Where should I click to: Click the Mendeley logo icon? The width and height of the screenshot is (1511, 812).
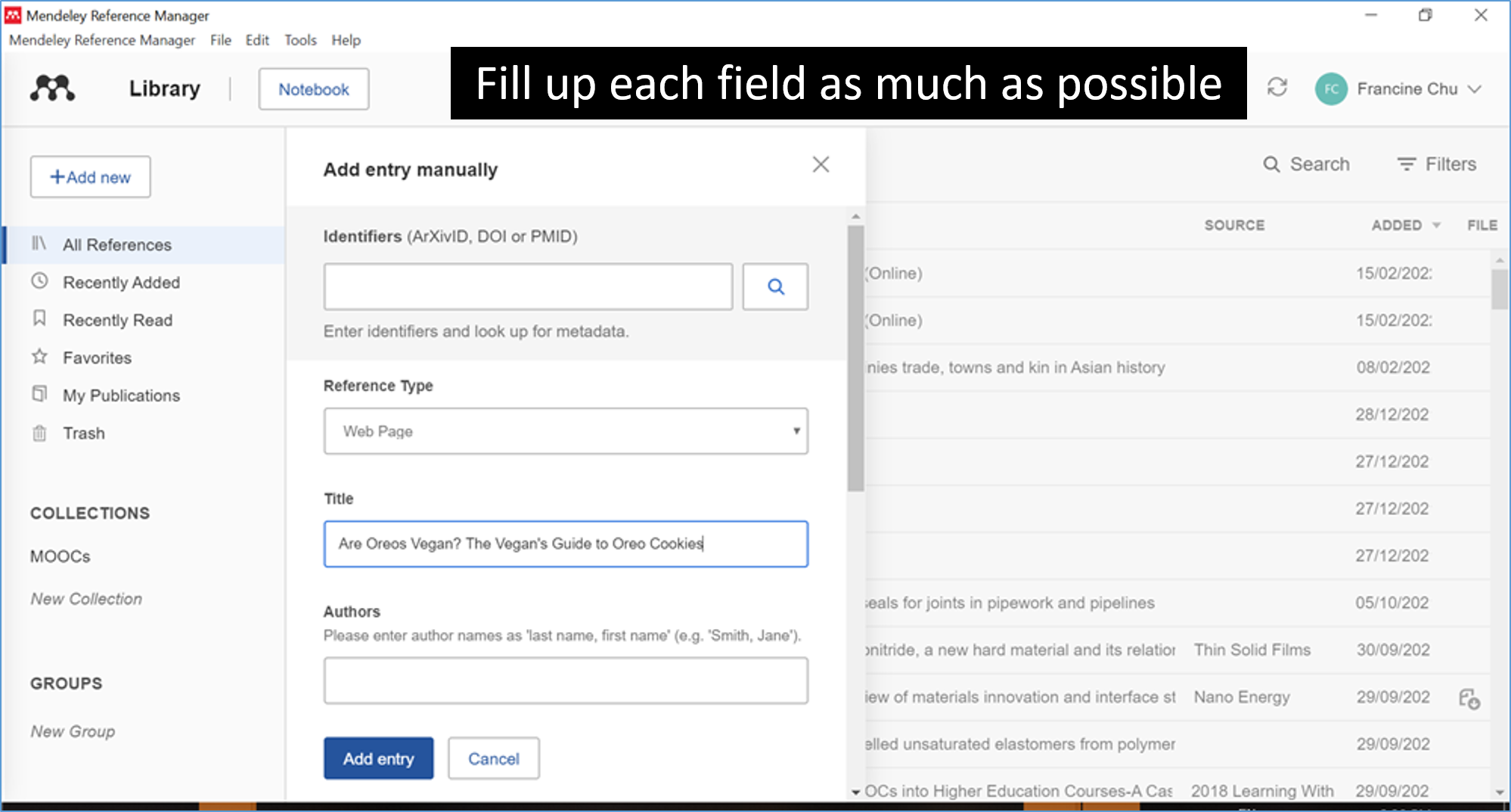click(x=52, y=88)
